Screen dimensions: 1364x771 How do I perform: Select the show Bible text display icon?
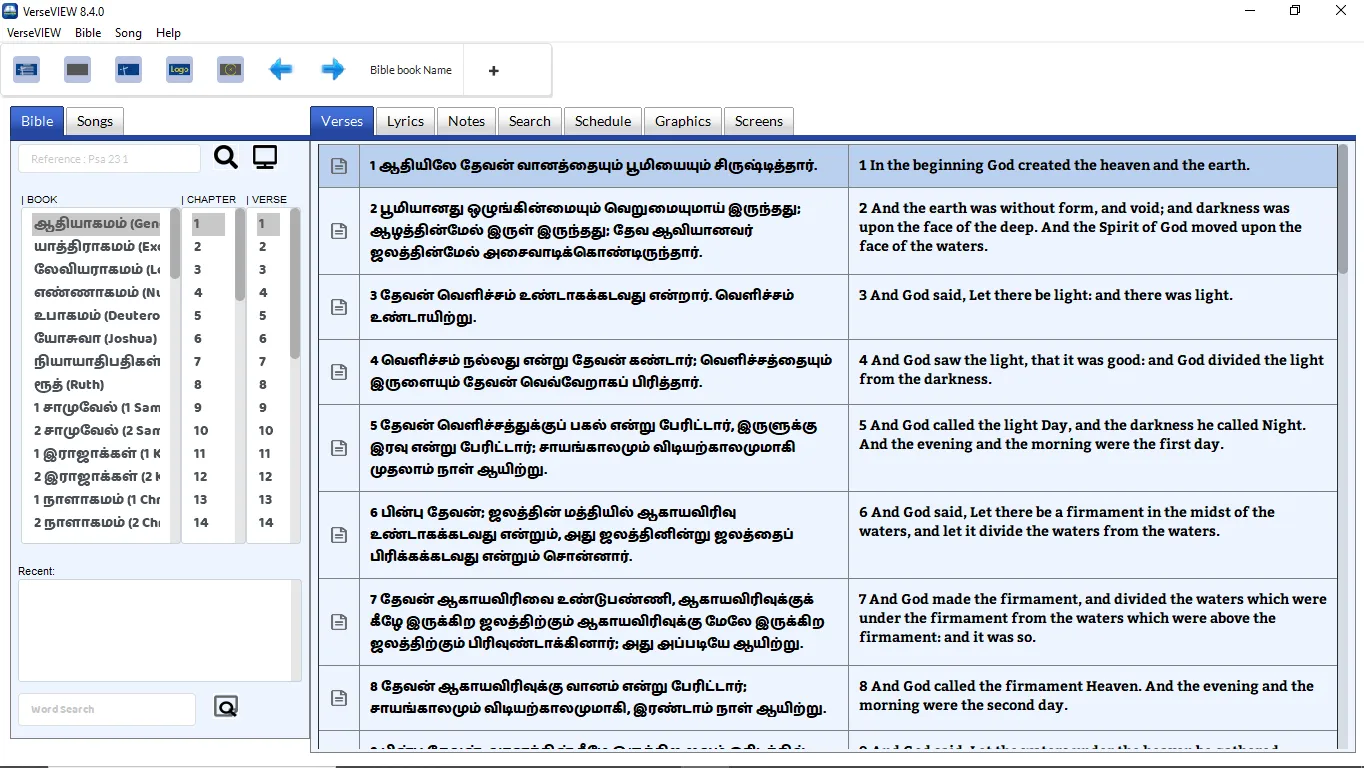pos(26,69)
